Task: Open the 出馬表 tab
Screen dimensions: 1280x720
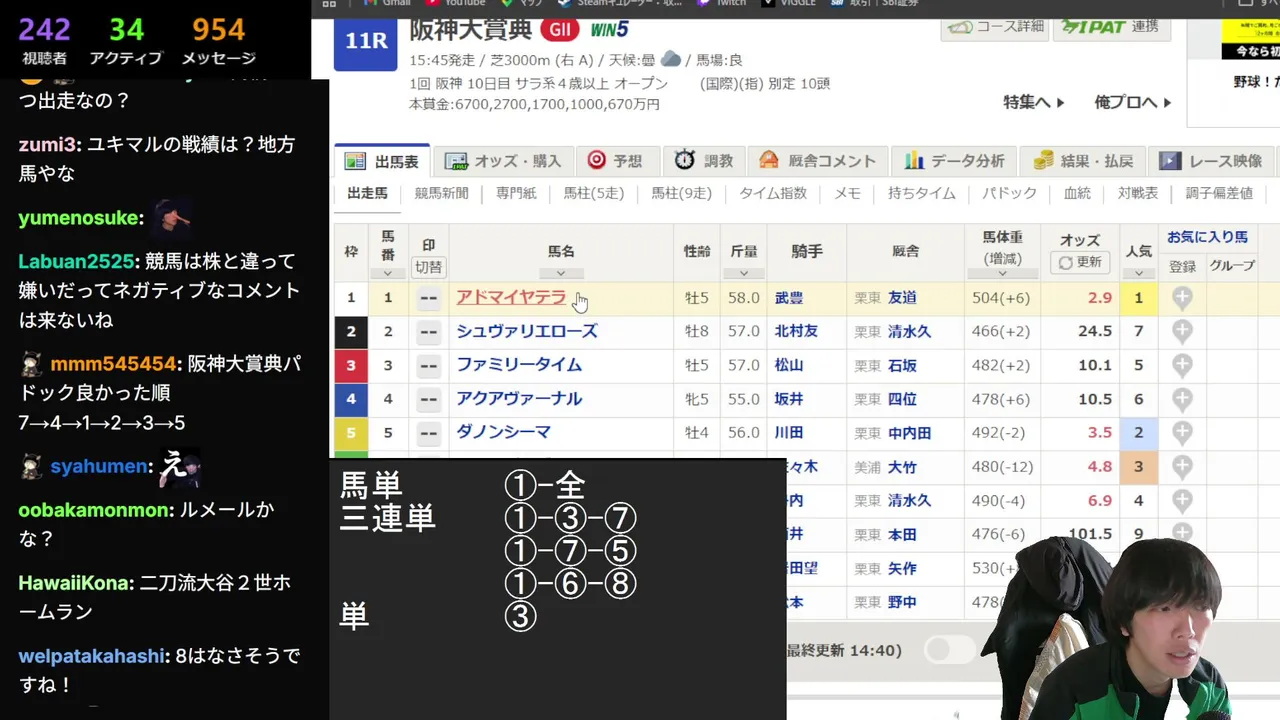Action: pos(382,161)
